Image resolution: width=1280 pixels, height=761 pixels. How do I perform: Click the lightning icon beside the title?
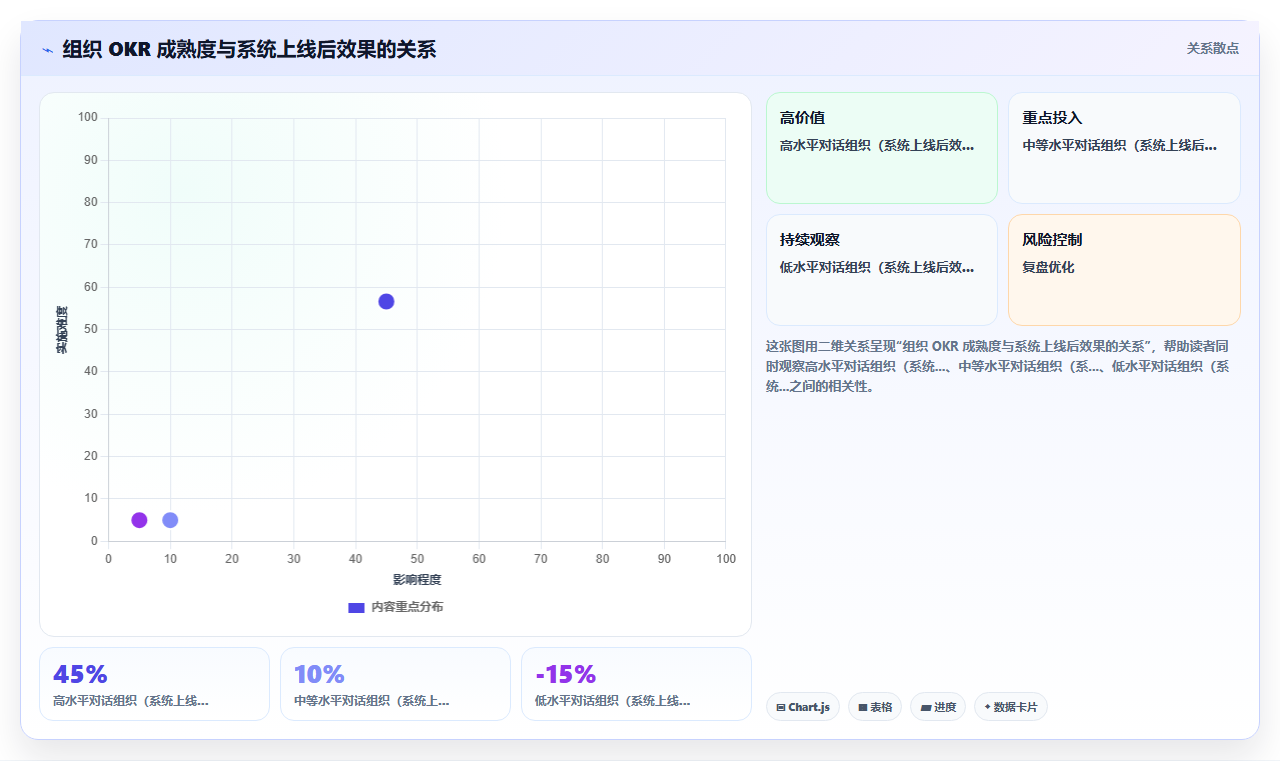click(47, 50)
